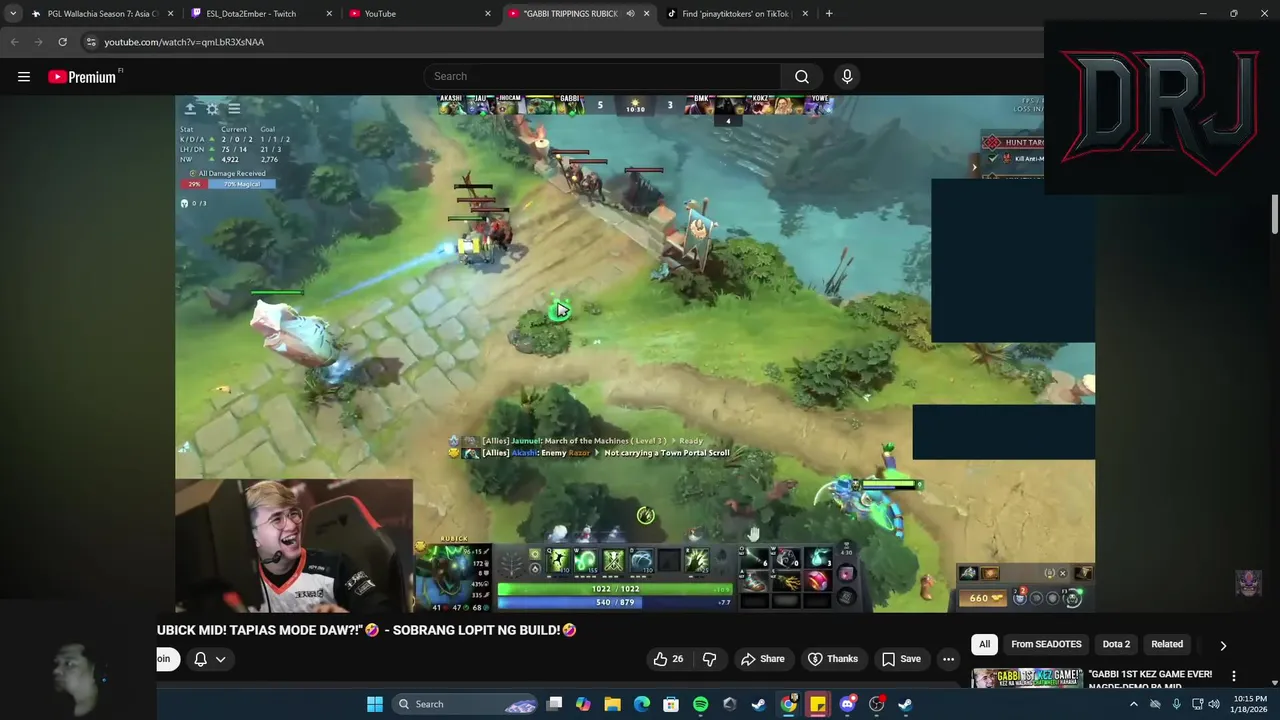This screenshot has width=1280, height=720.
Task: View site information icon in address bar
Action: (x=91, y=42)
